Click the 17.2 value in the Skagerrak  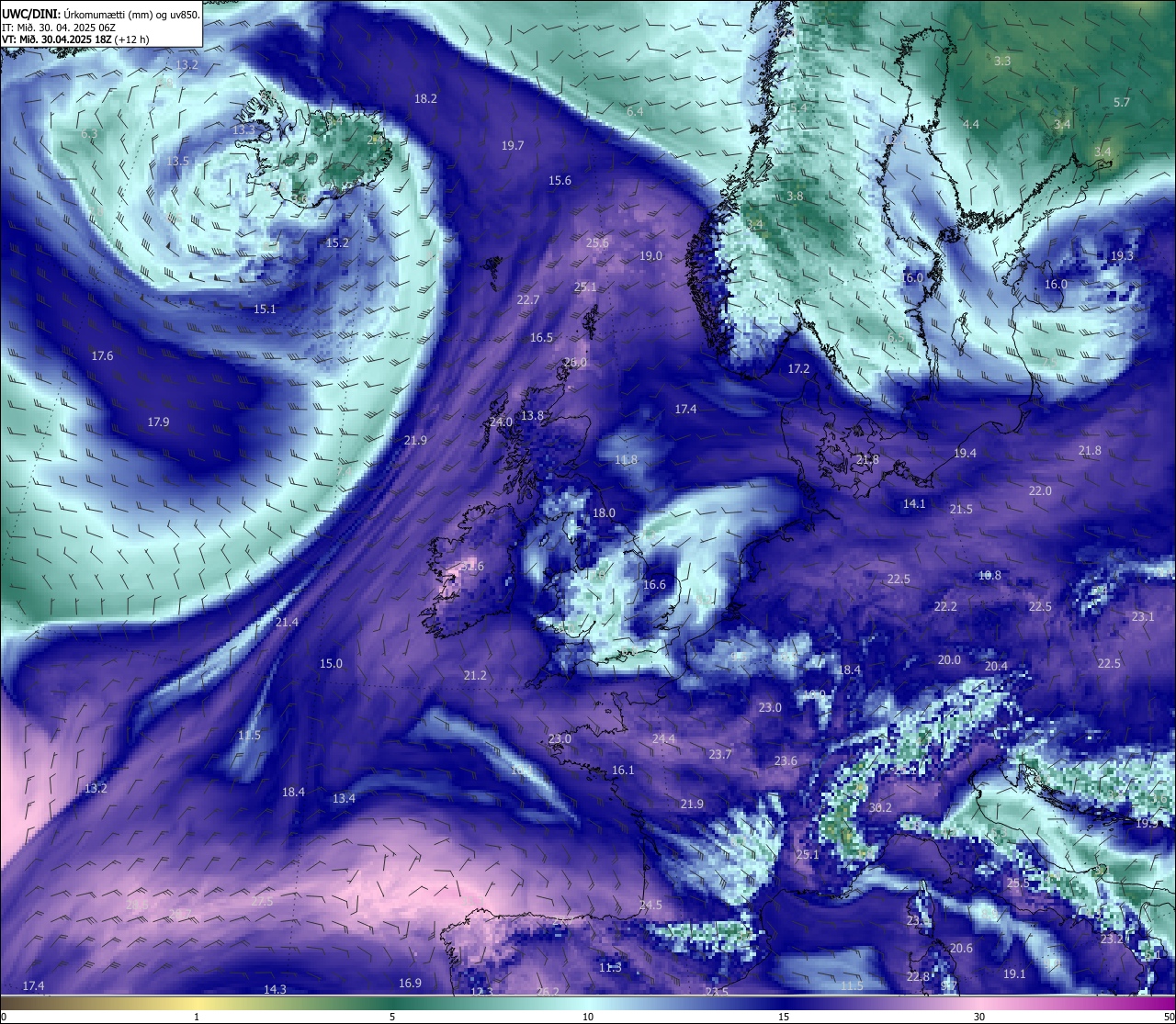click(798, 368)
